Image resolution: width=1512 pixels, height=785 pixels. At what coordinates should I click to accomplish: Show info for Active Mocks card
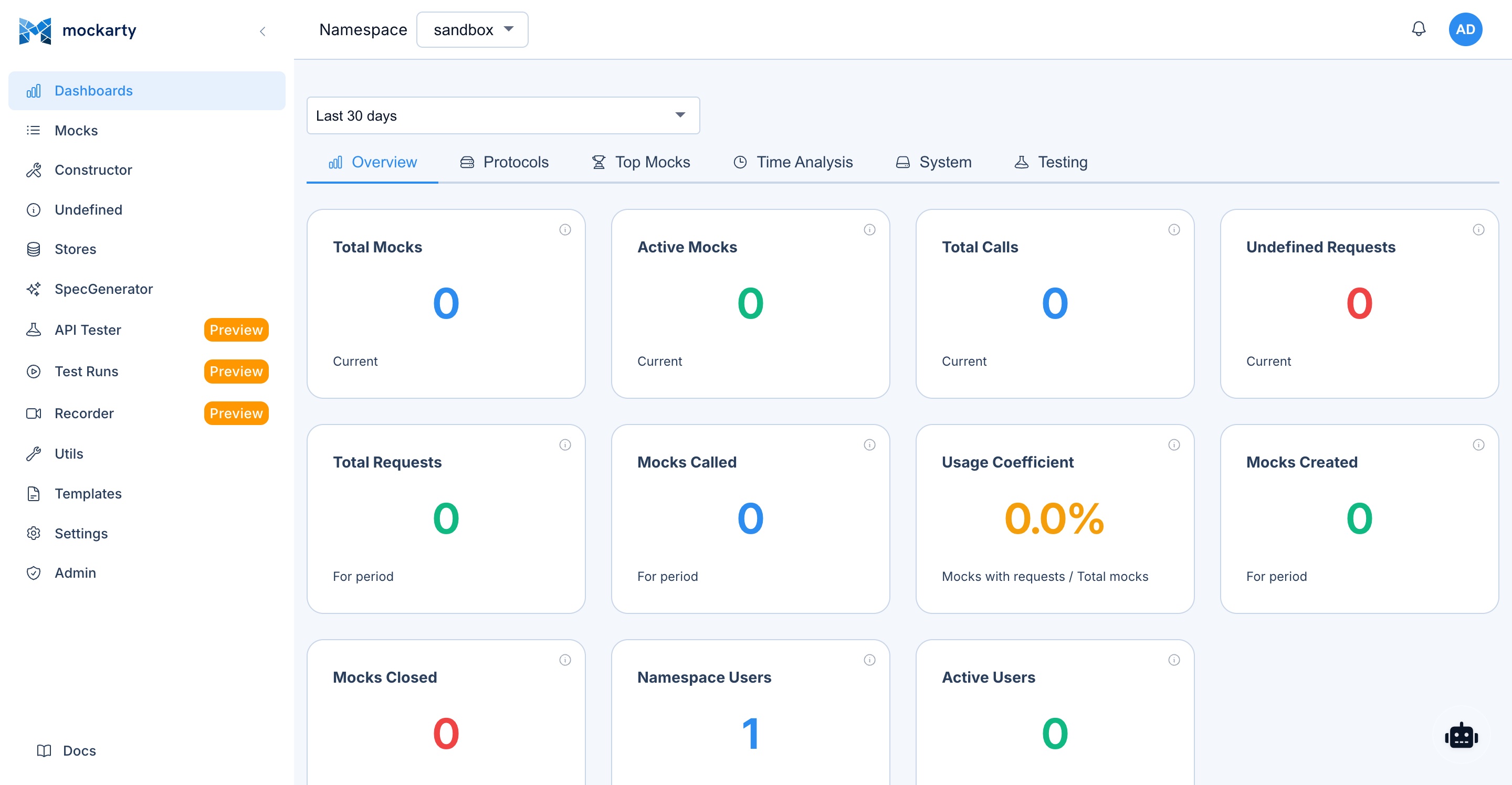coord(869,230)
